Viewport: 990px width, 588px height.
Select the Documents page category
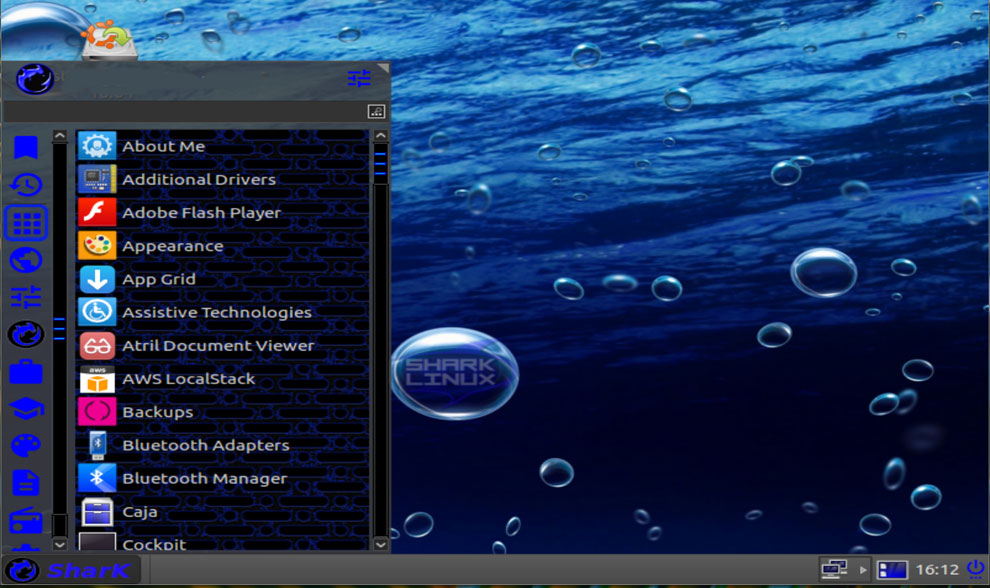click(x=26, y=483)
